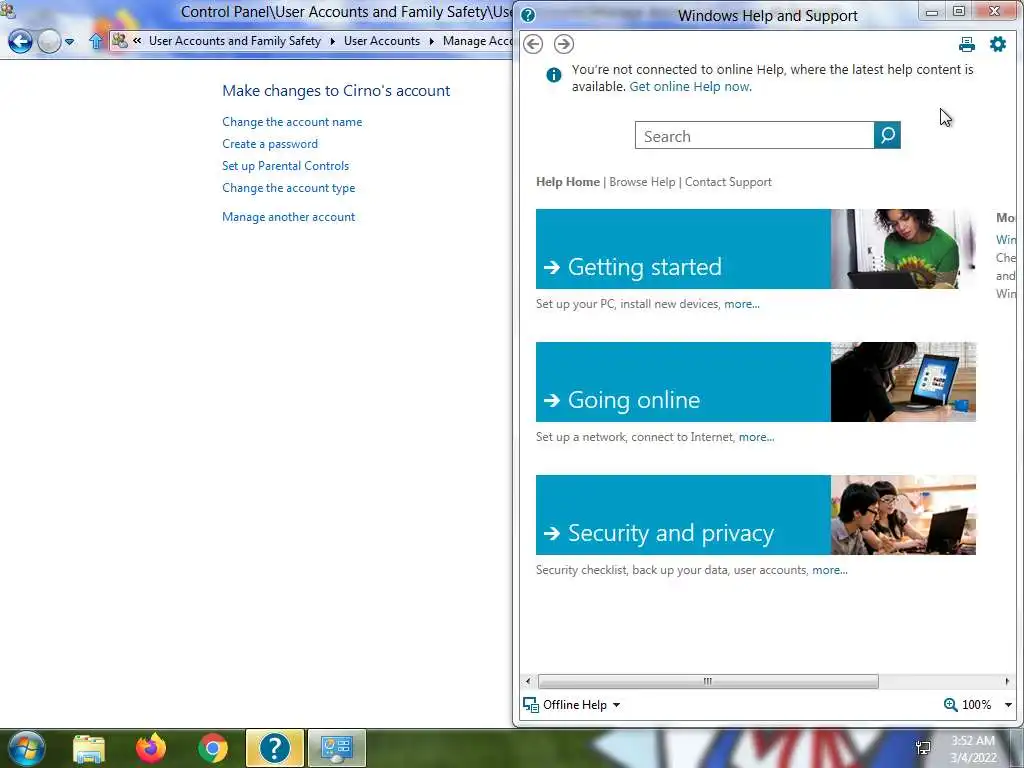The width and height of the screenshot is (1024, 768).
Task: Open User Accounts and Family Safety breadcrumb
Action: (234, 40)
